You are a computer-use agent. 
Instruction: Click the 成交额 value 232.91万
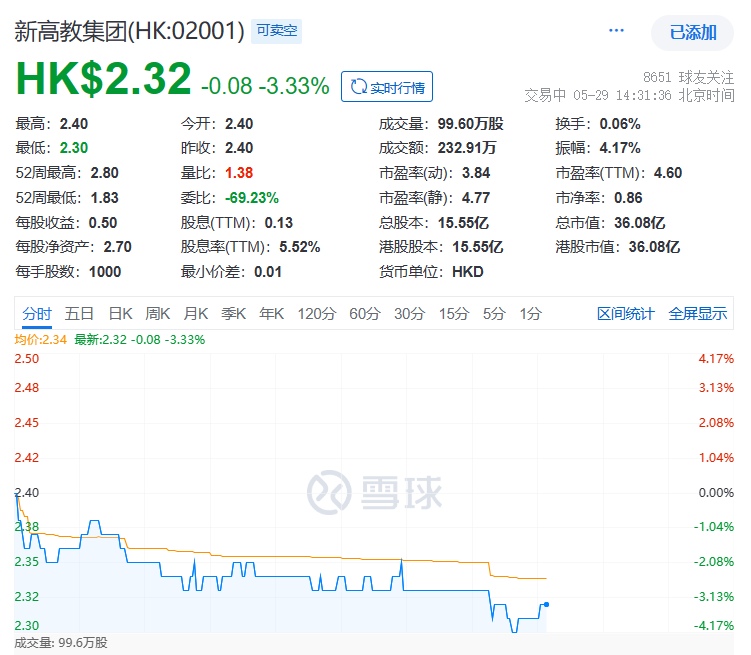pyautogui.click(x=467, y=148)
